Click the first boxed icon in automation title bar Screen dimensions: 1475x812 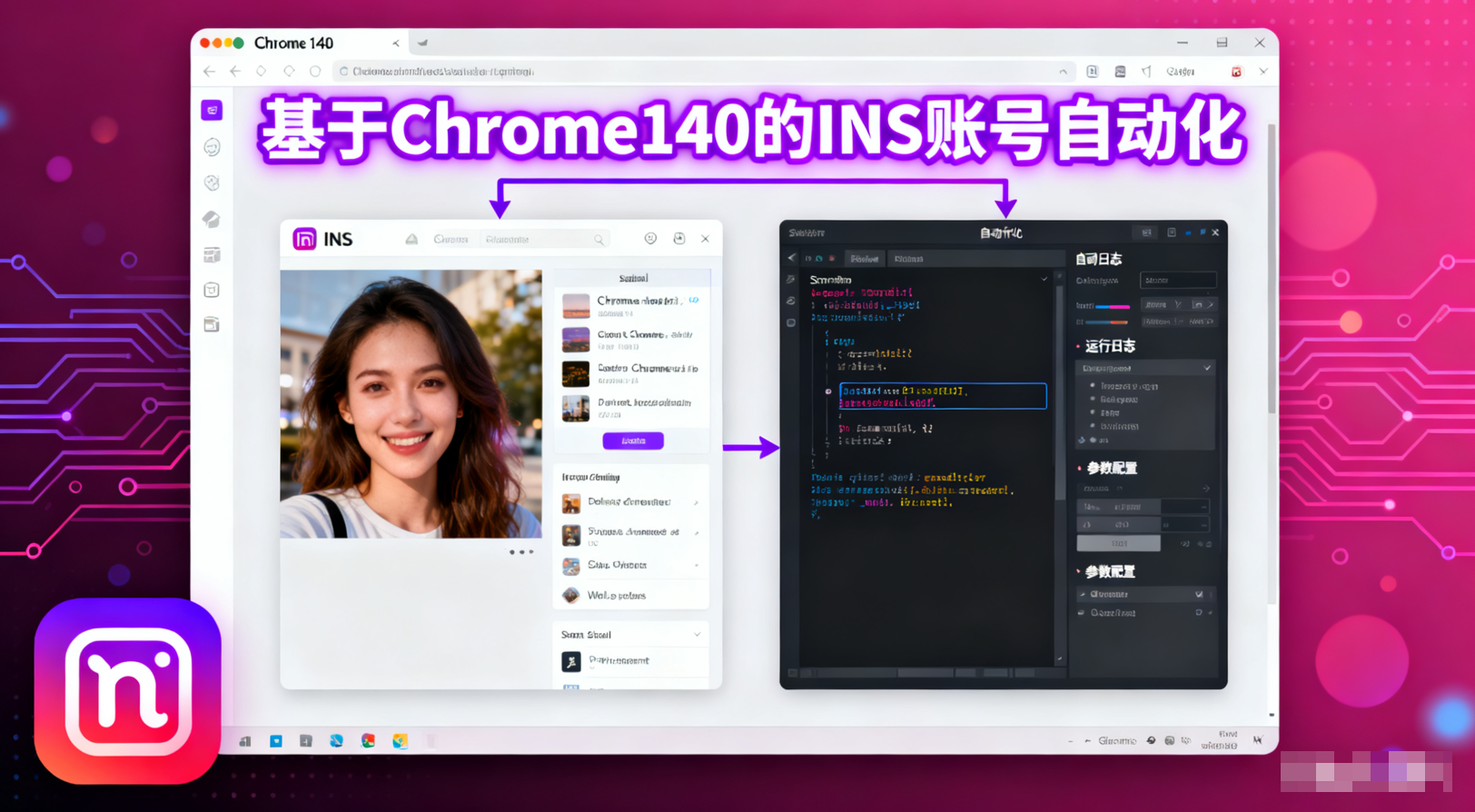(1147, 233)
